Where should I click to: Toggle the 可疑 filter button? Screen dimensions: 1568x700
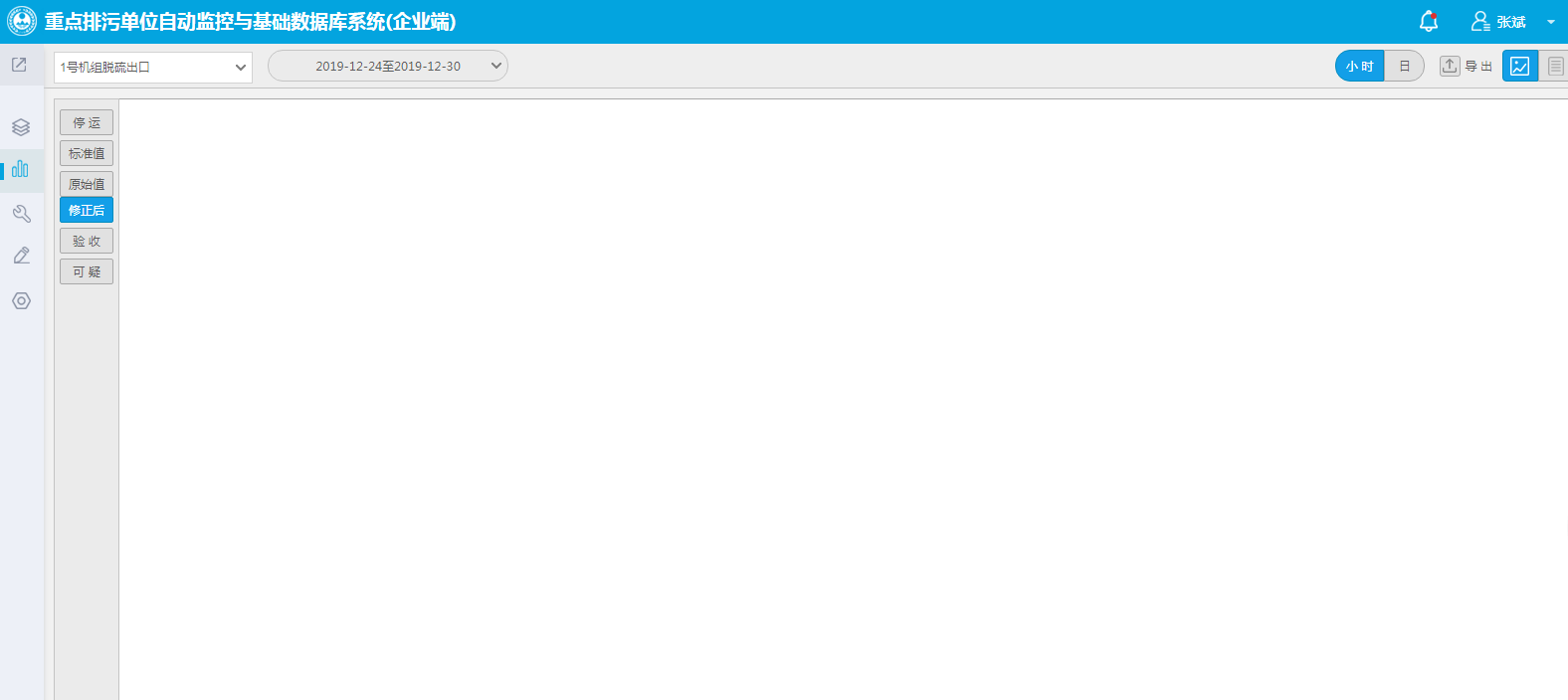[87, 271]
